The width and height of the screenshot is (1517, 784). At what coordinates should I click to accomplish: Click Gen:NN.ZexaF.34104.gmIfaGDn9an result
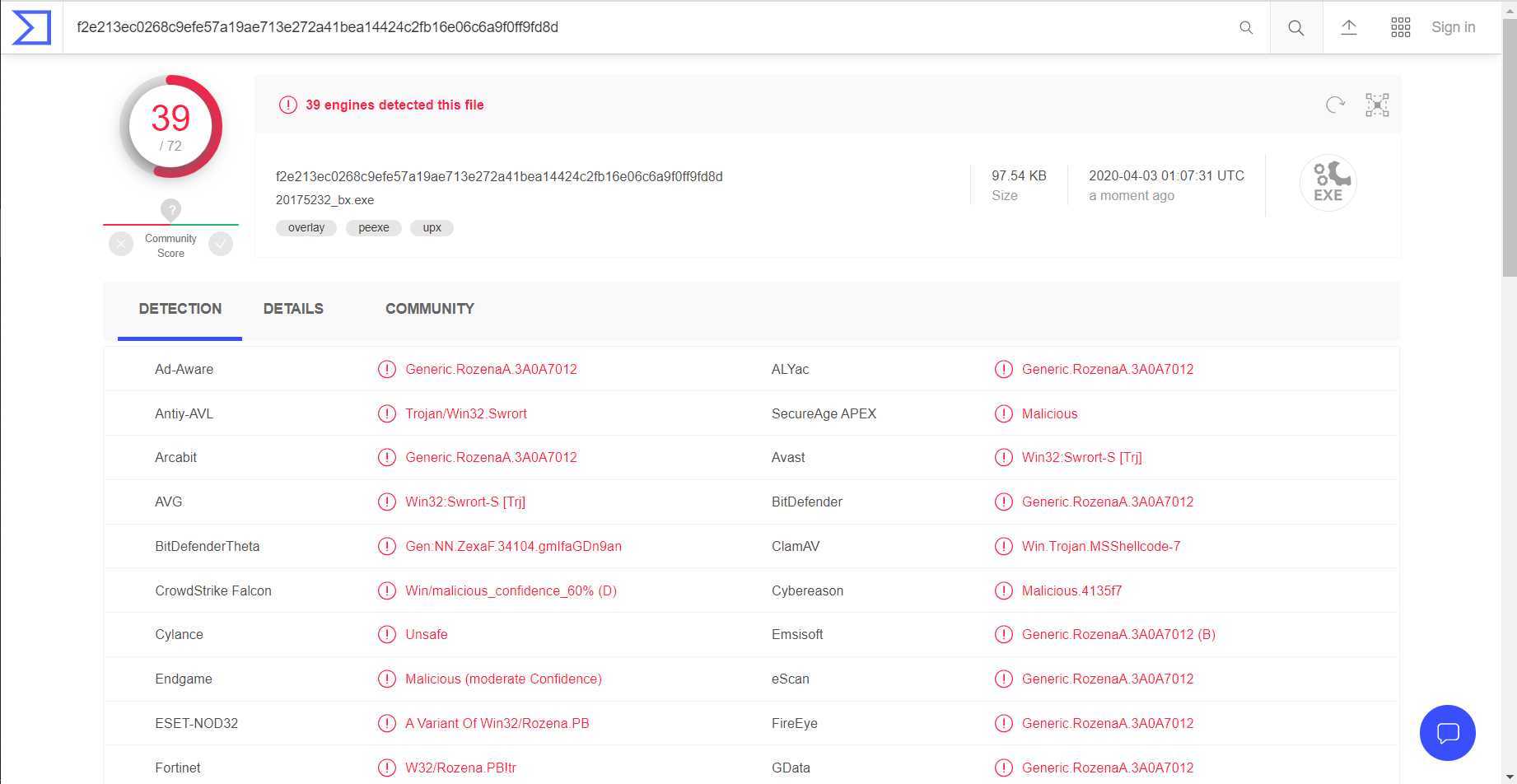point(513,546)
